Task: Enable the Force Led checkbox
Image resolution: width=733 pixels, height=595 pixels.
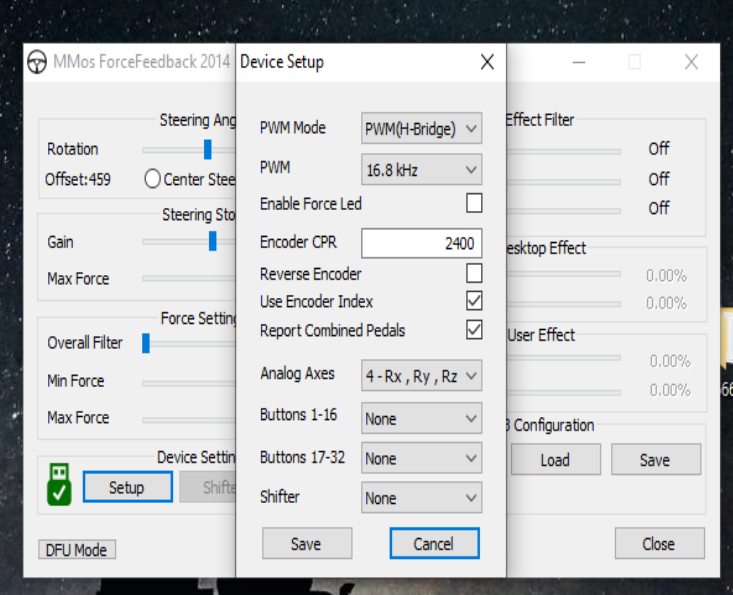Action: (x=474, y=204)
